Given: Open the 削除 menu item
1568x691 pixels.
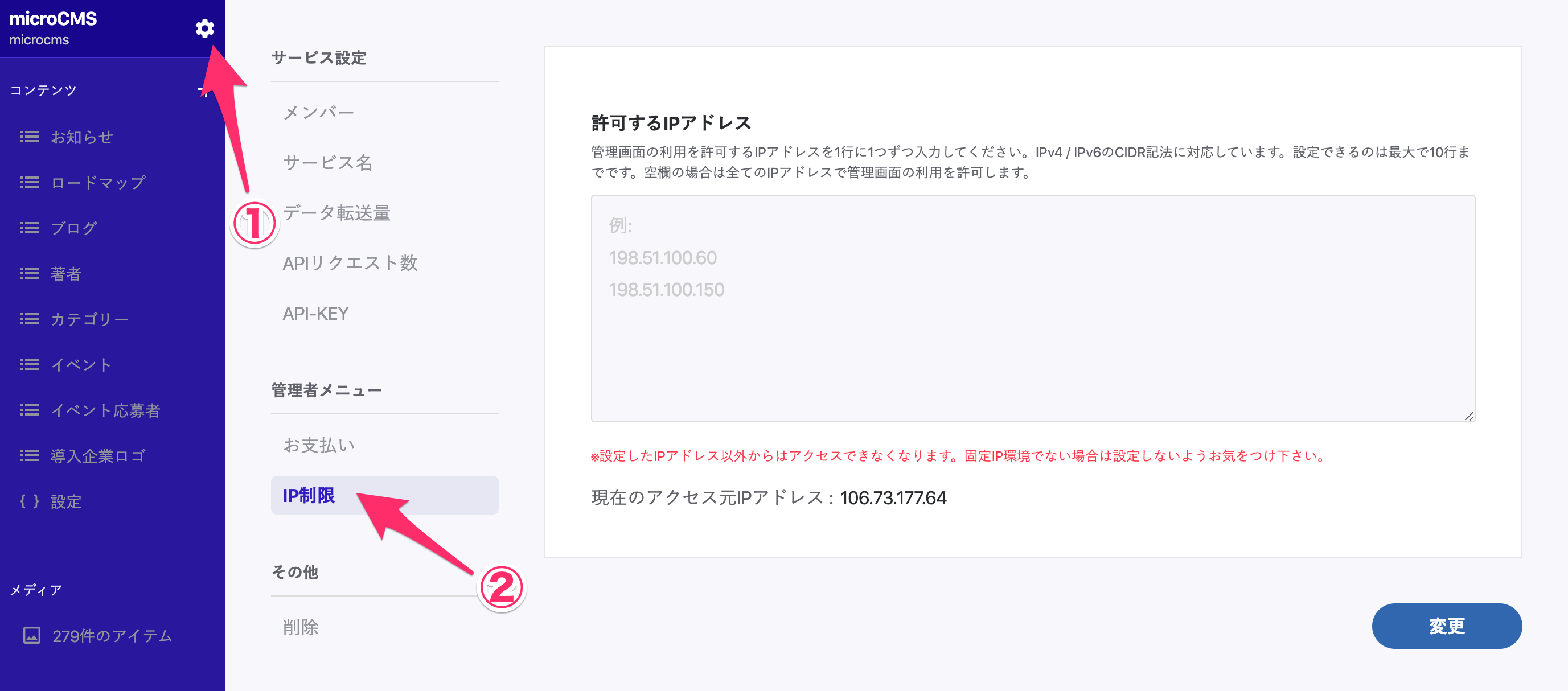Looking at the screenshot, I should 301,627.
